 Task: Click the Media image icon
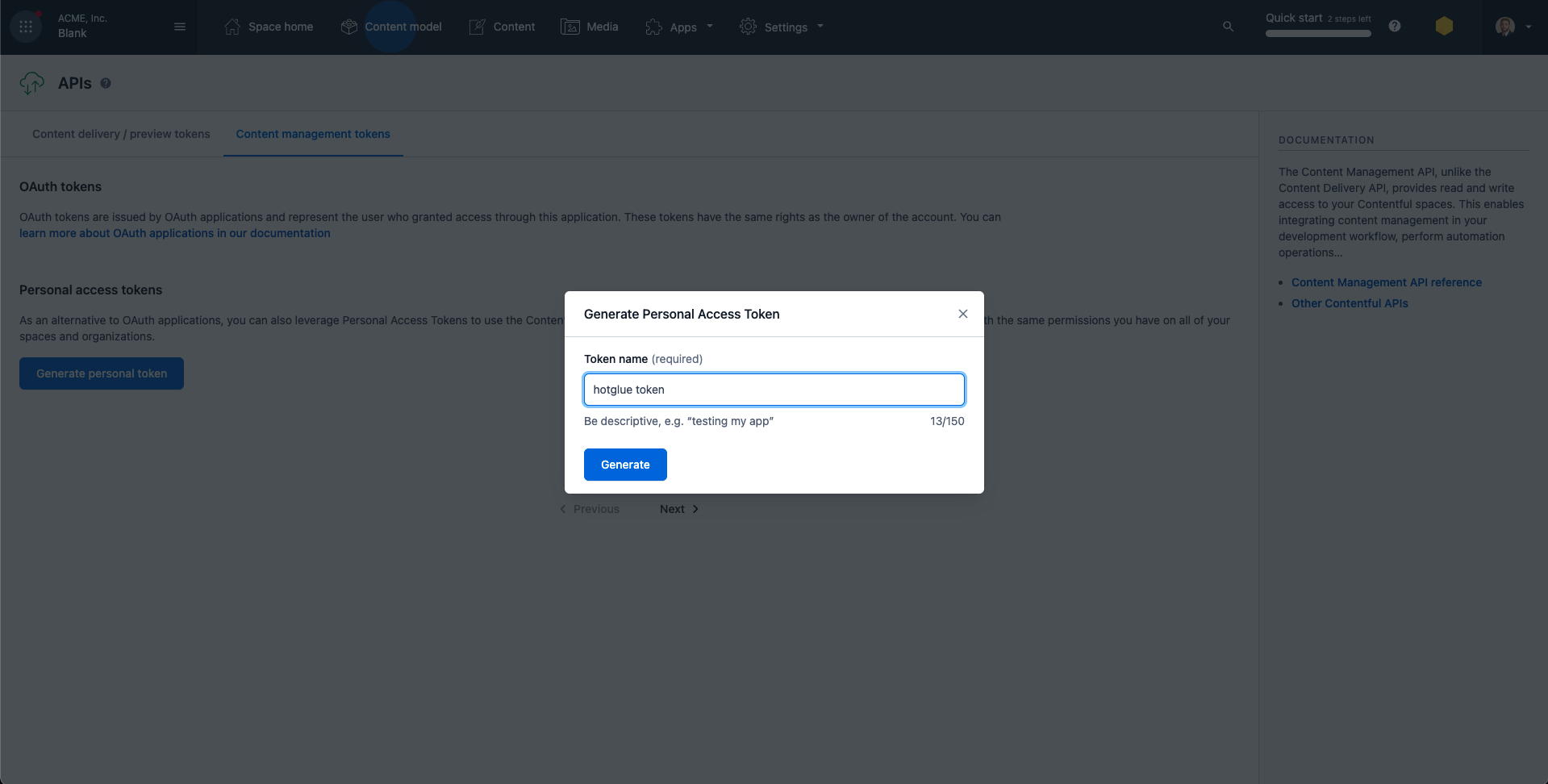pyautogui.click(x=570, y=27)
